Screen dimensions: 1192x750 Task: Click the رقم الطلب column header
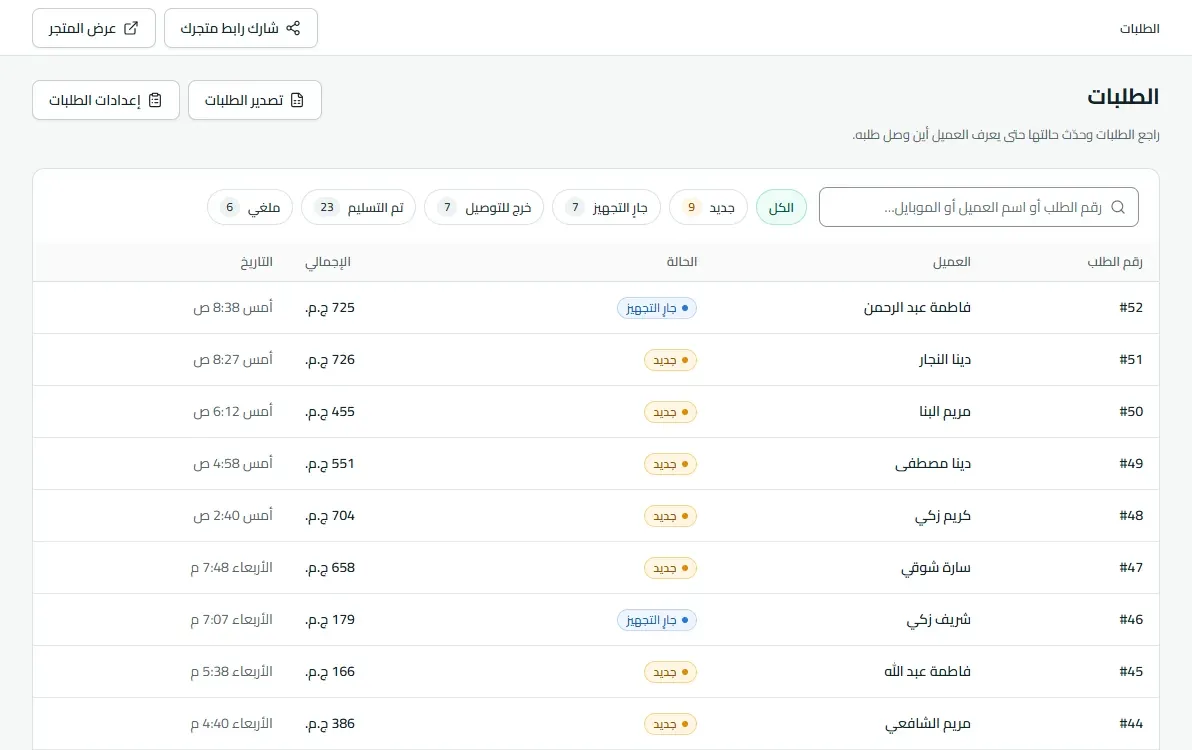coord(1114,262)
